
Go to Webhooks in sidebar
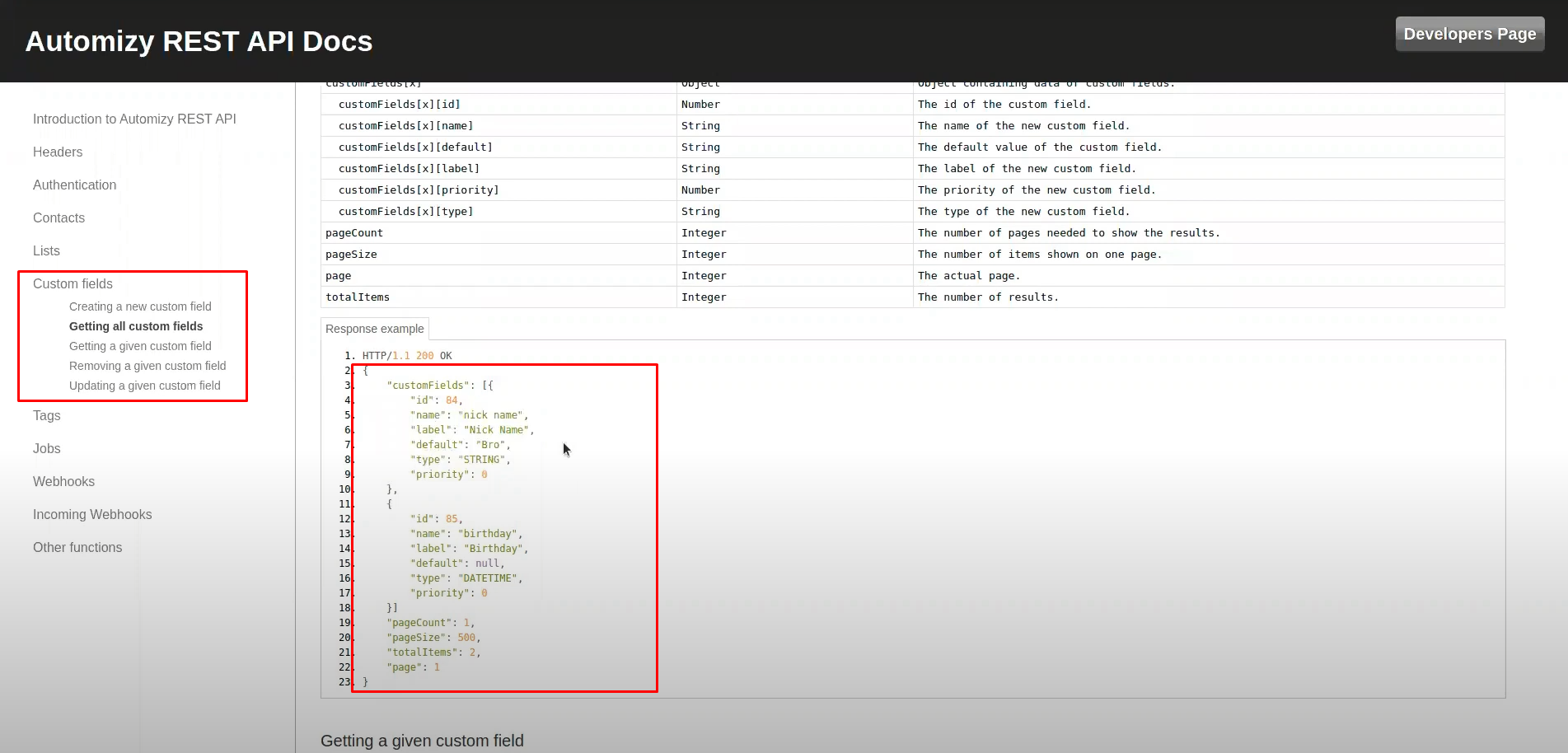63,481
